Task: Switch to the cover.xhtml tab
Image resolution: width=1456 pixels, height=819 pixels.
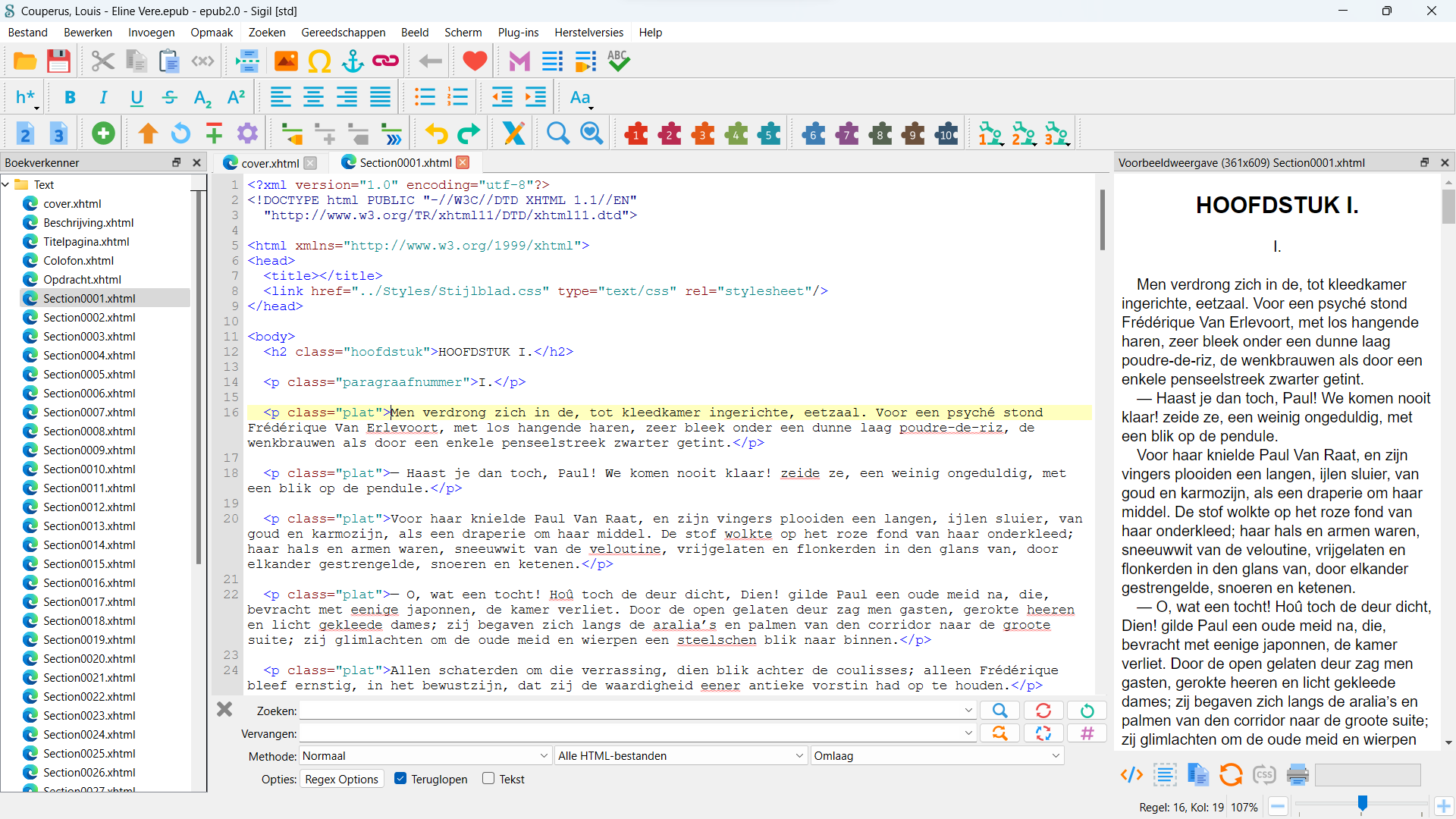Action: click(x=270, y=163)
